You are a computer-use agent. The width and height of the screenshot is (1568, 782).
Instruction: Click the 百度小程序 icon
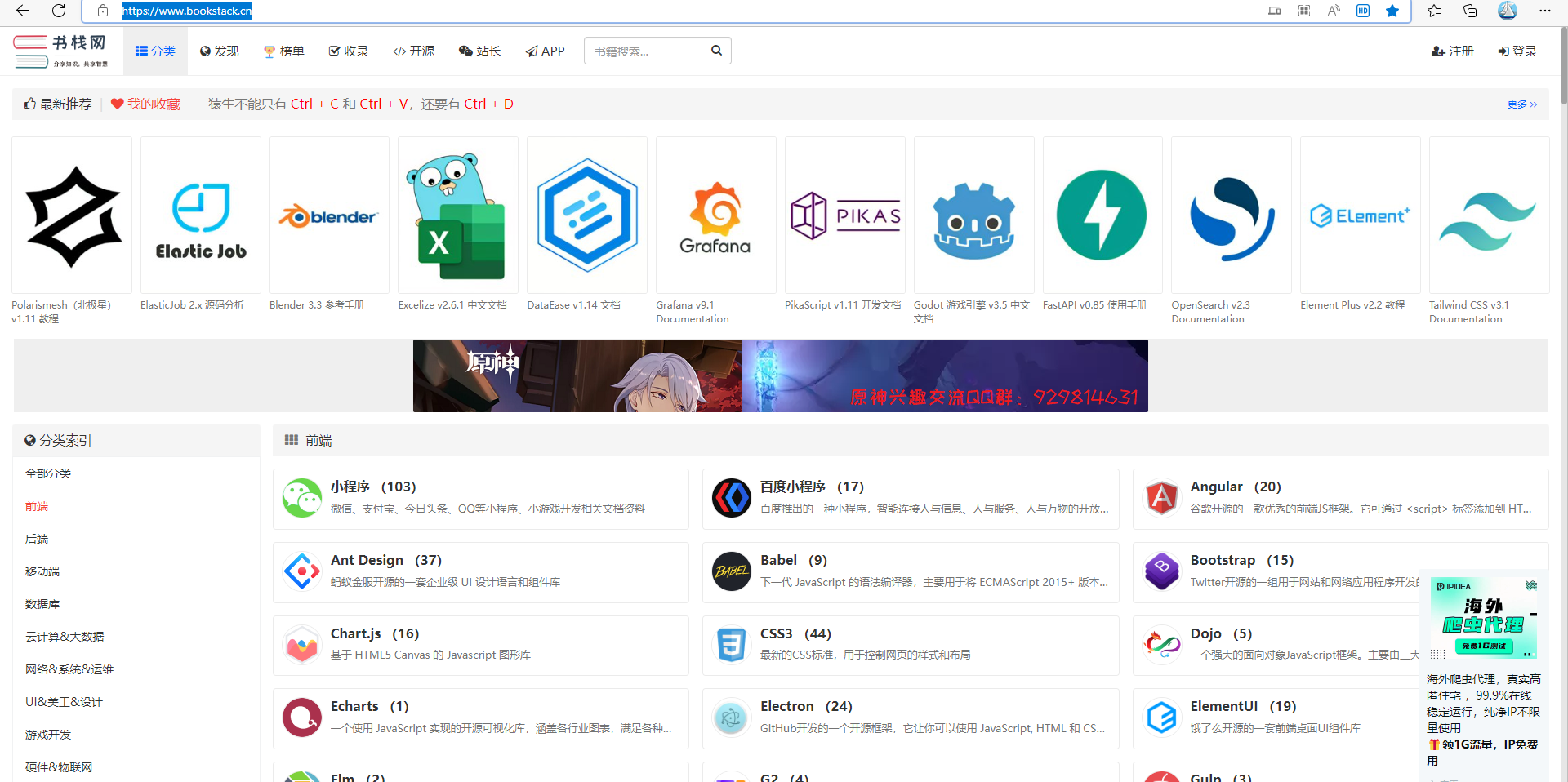click(x=732, y=498)
